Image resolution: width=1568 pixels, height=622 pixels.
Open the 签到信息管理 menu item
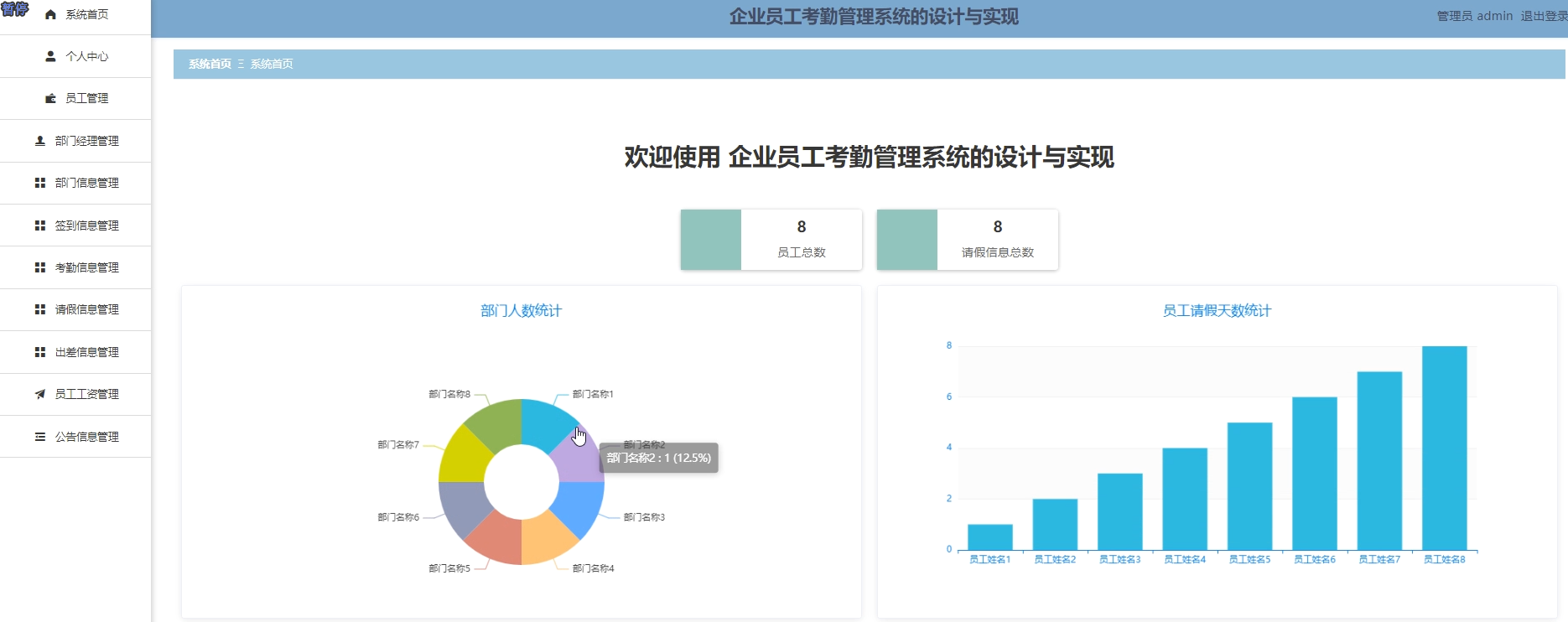(75, 225)
